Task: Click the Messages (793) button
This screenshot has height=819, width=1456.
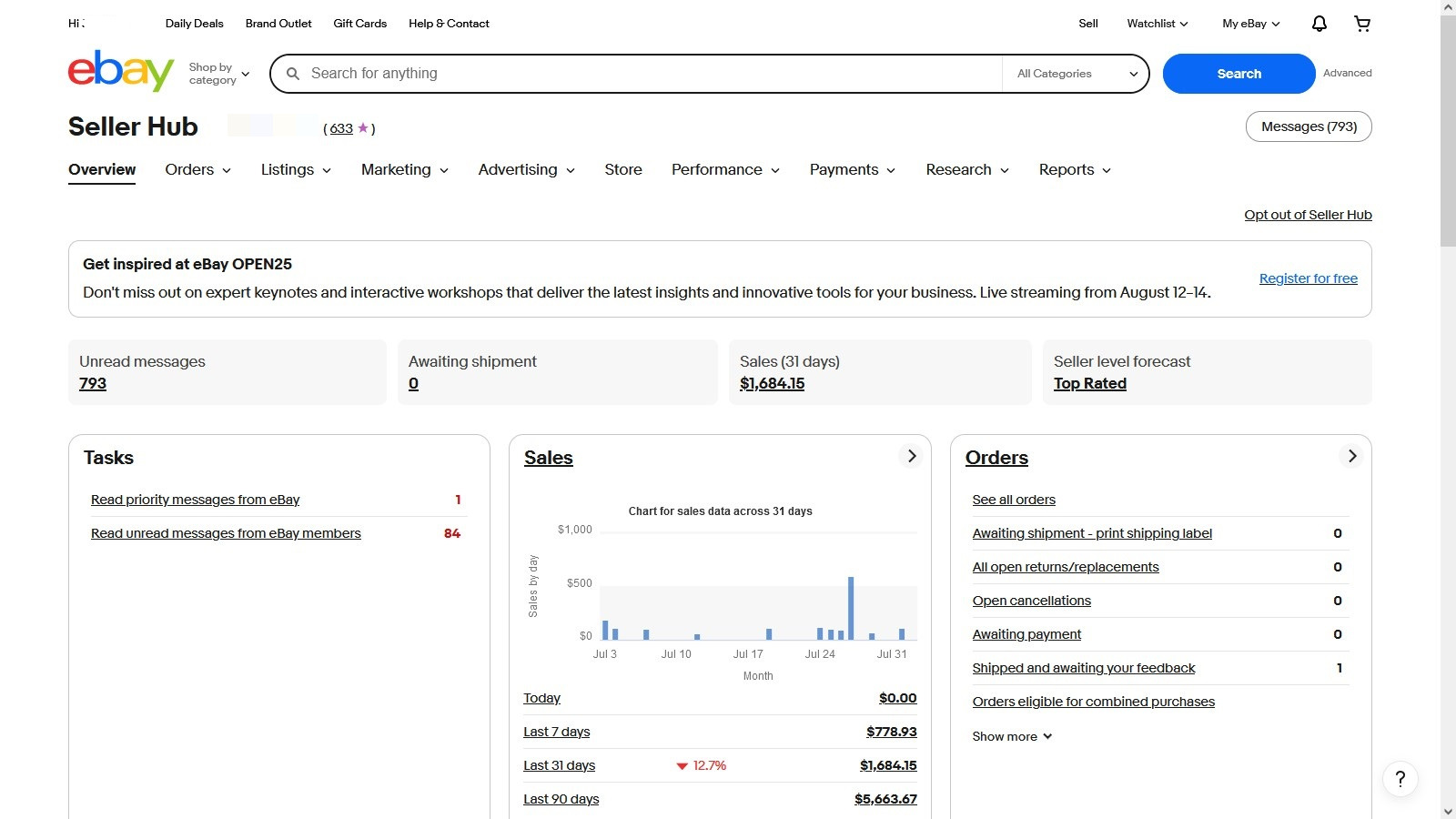Action: coord(1308,126)
